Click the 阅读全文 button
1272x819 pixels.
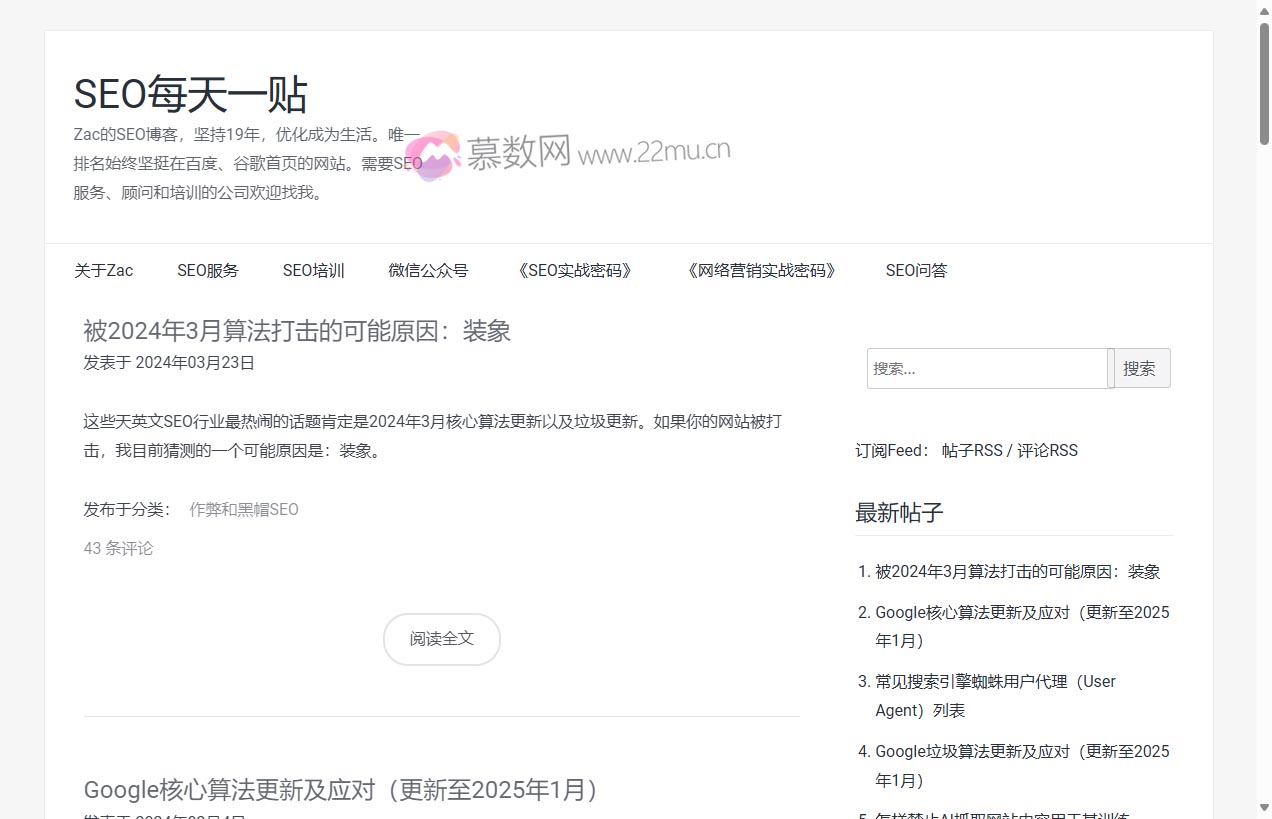[x=441, y=639]
